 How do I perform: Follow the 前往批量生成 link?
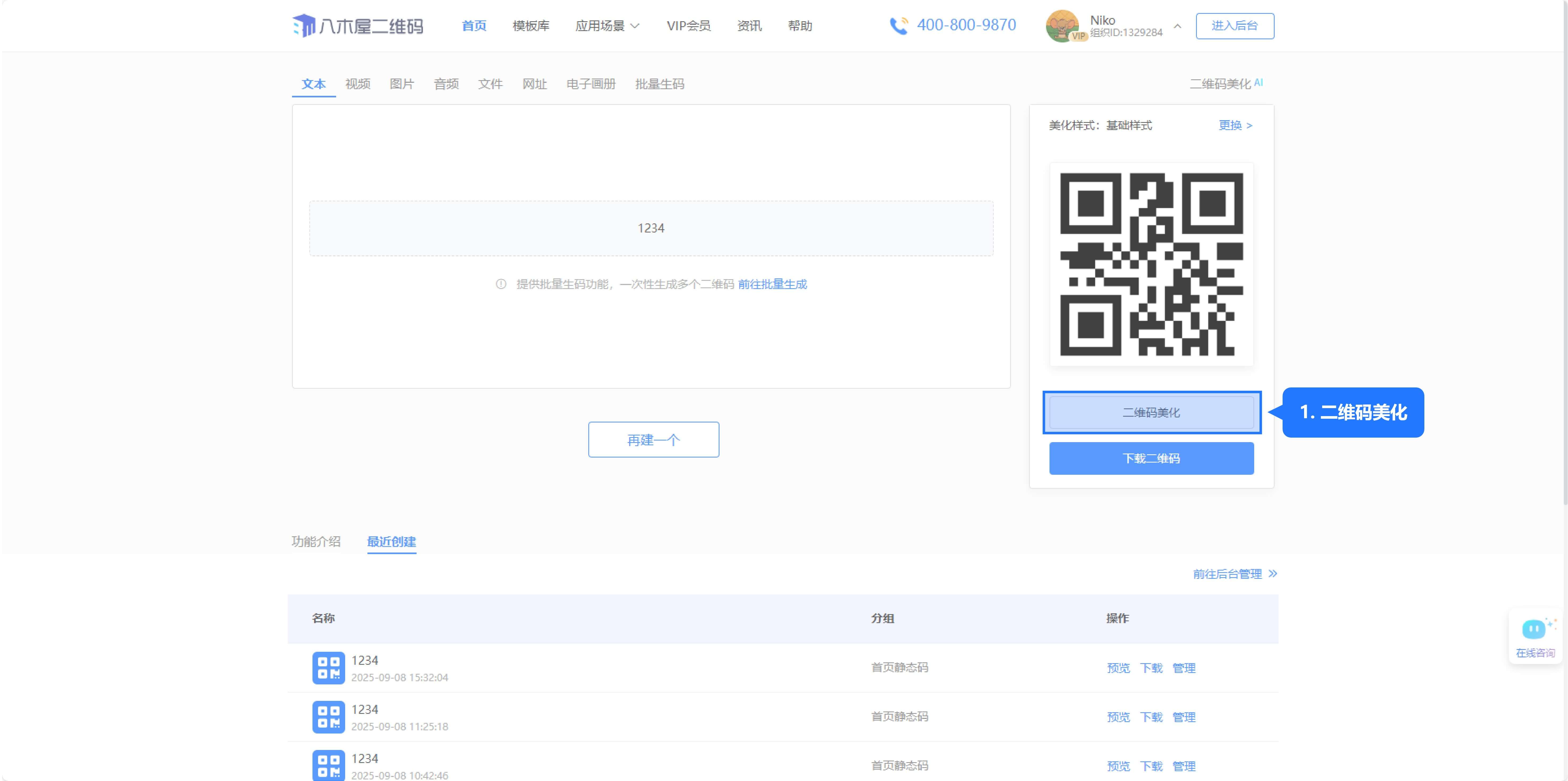click(772, 284)
